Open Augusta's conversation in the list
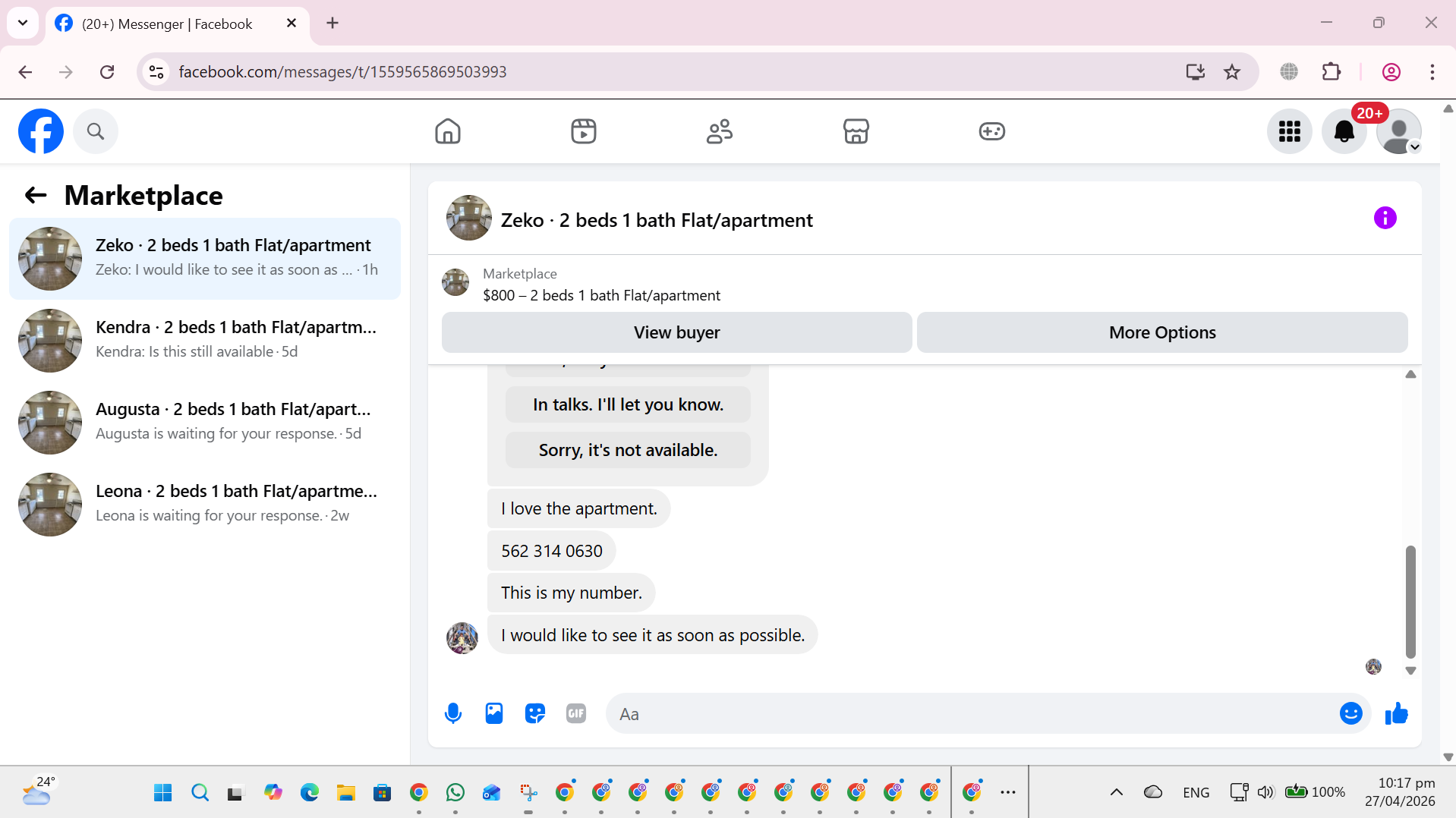The image size is (1456, 818). pos(205,423)
